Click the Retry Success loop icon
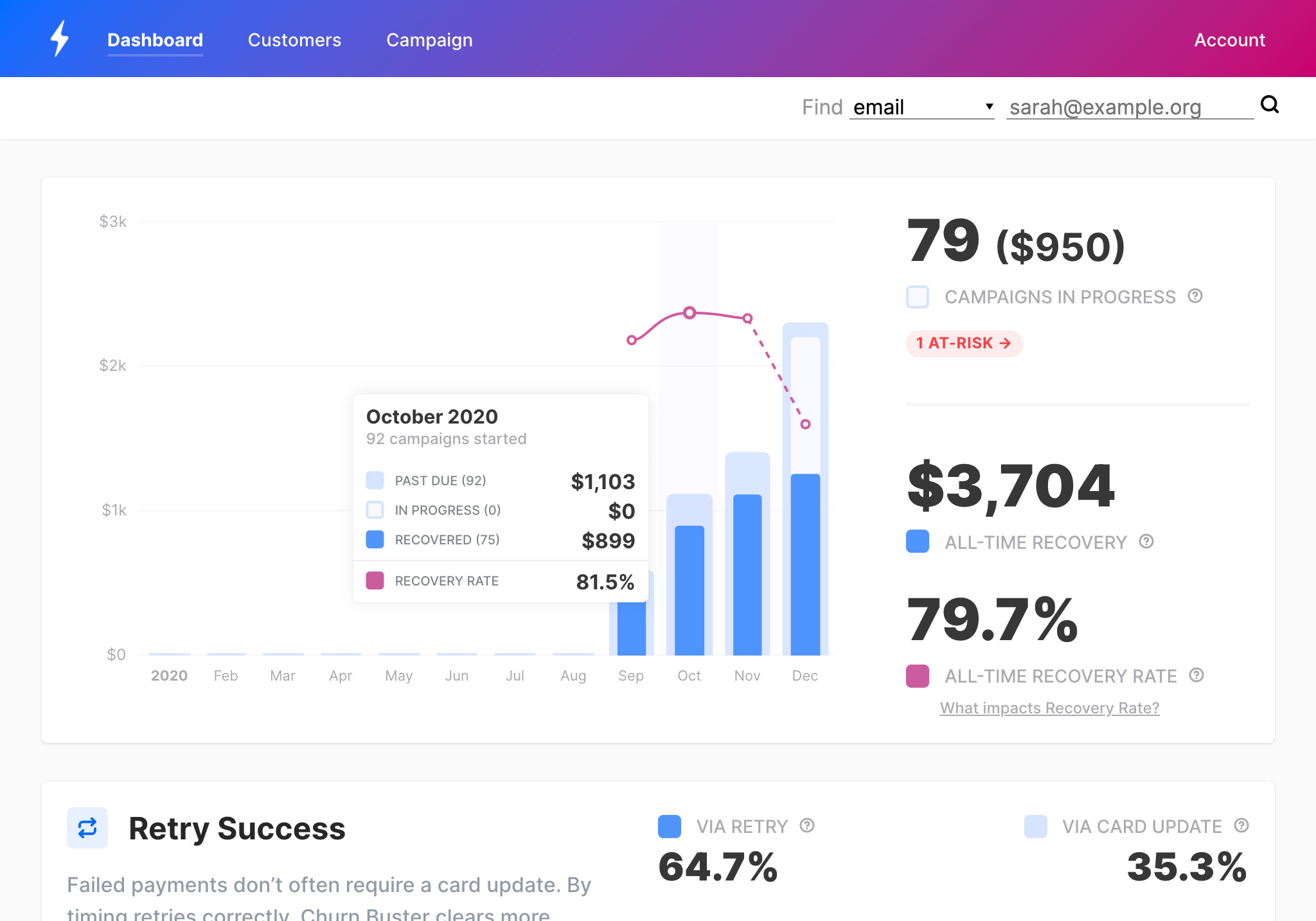Screen dimensions: 1316x921 click(87, 828)
